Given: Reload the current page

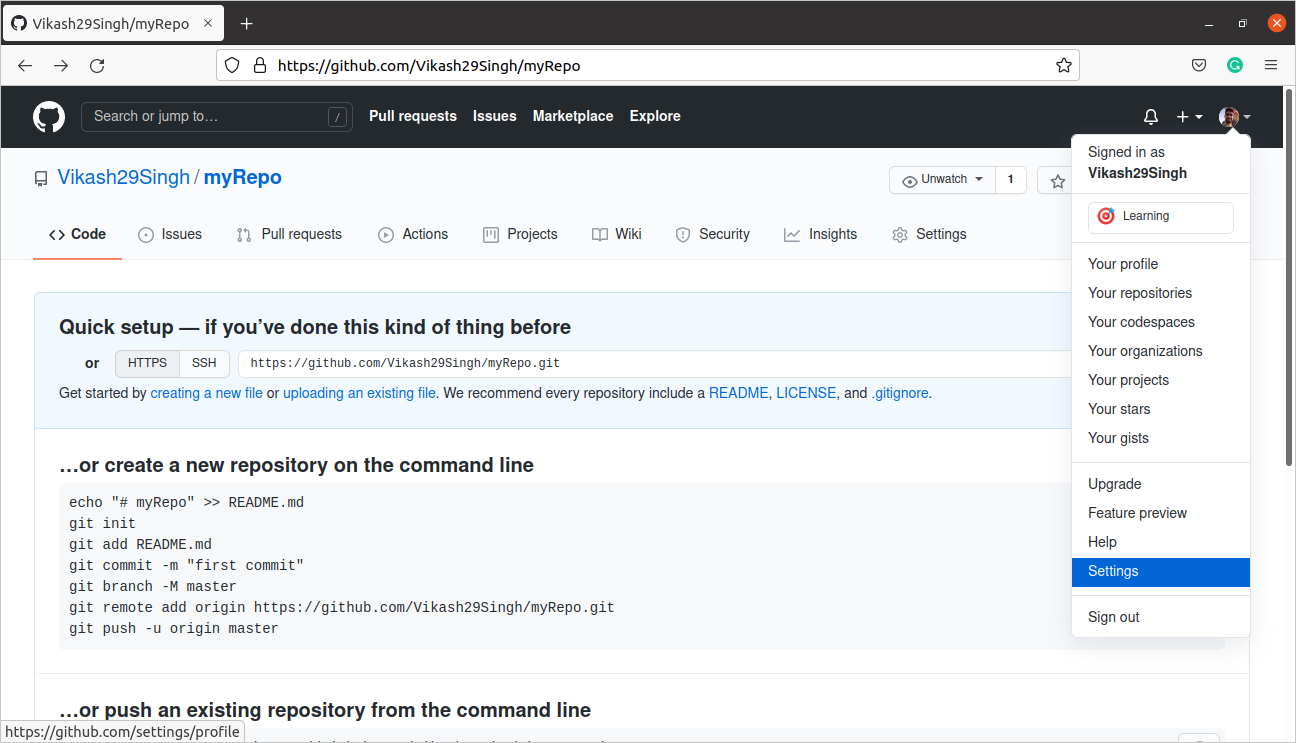Looking at the screenshot, I should [97, 65].
